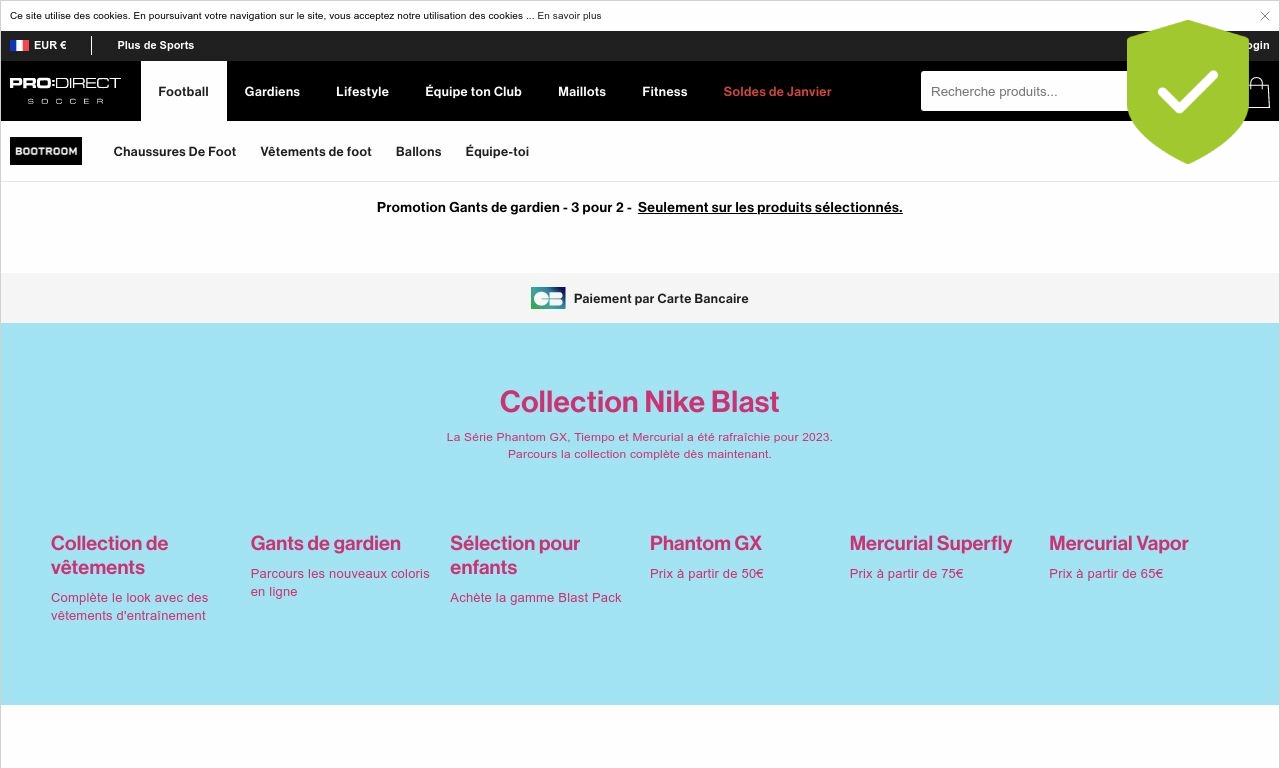Open the Vêtements de foot menu
The width and height of the screenshot is (1280, 768).
pos(316,152)
